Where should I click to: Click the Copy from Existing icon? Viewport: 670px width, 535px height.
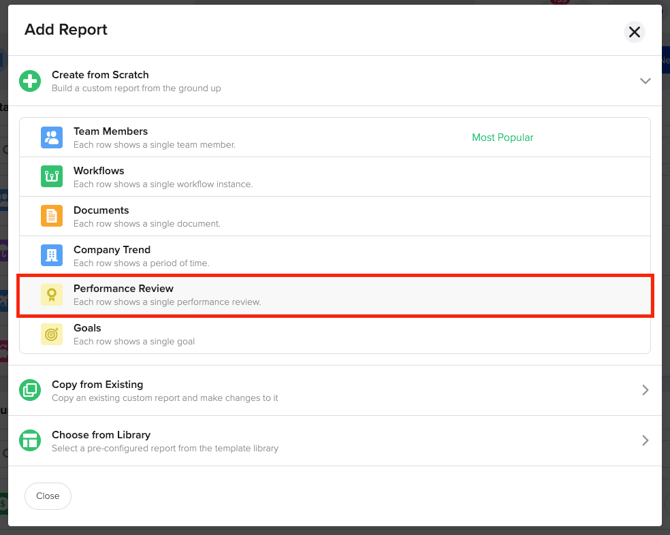pyautogui.click(x=31, y=390)
